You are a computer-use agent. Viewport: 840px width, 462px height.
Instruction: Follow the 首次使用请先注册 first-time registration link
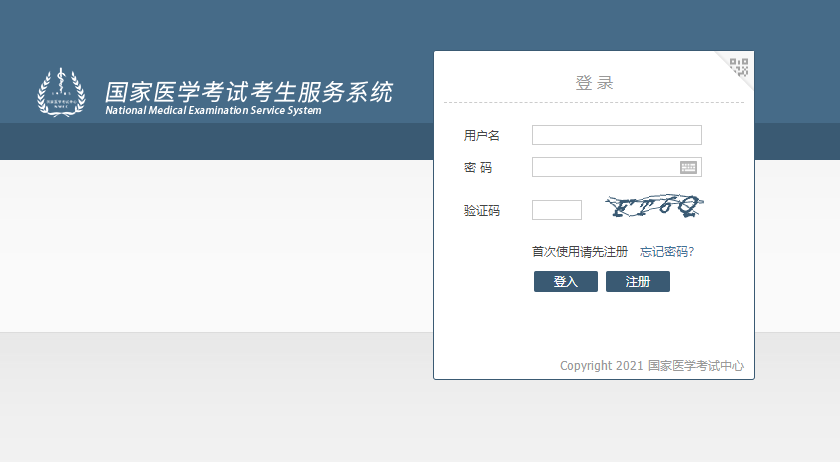pyautogui.click(x=580, y=252)
